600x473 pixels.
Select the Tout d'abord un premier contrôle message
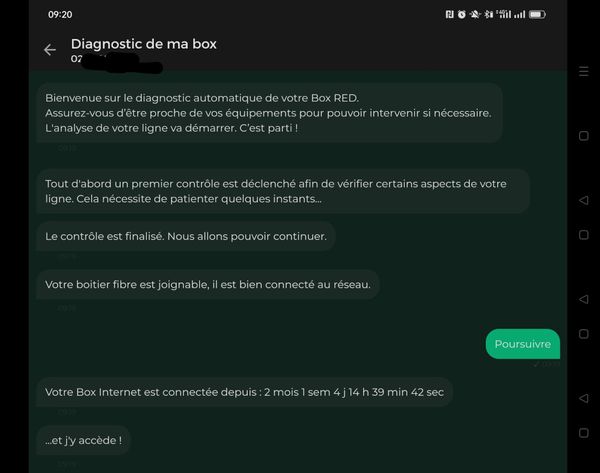coord(282,191)
